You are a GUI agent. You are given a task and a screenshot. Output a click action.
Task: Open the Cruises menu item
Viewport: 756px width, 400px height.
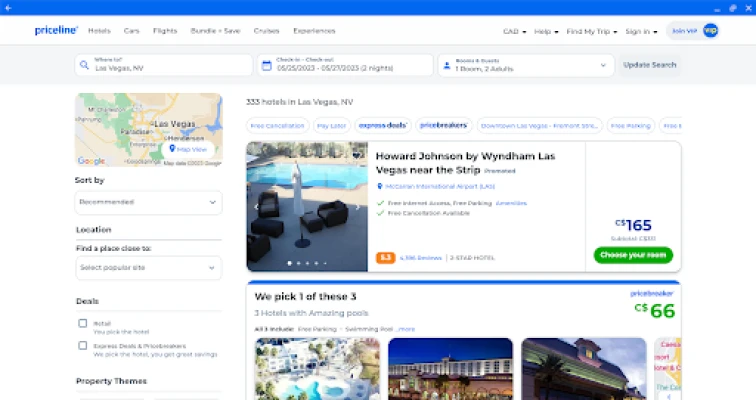coord(266,31)
